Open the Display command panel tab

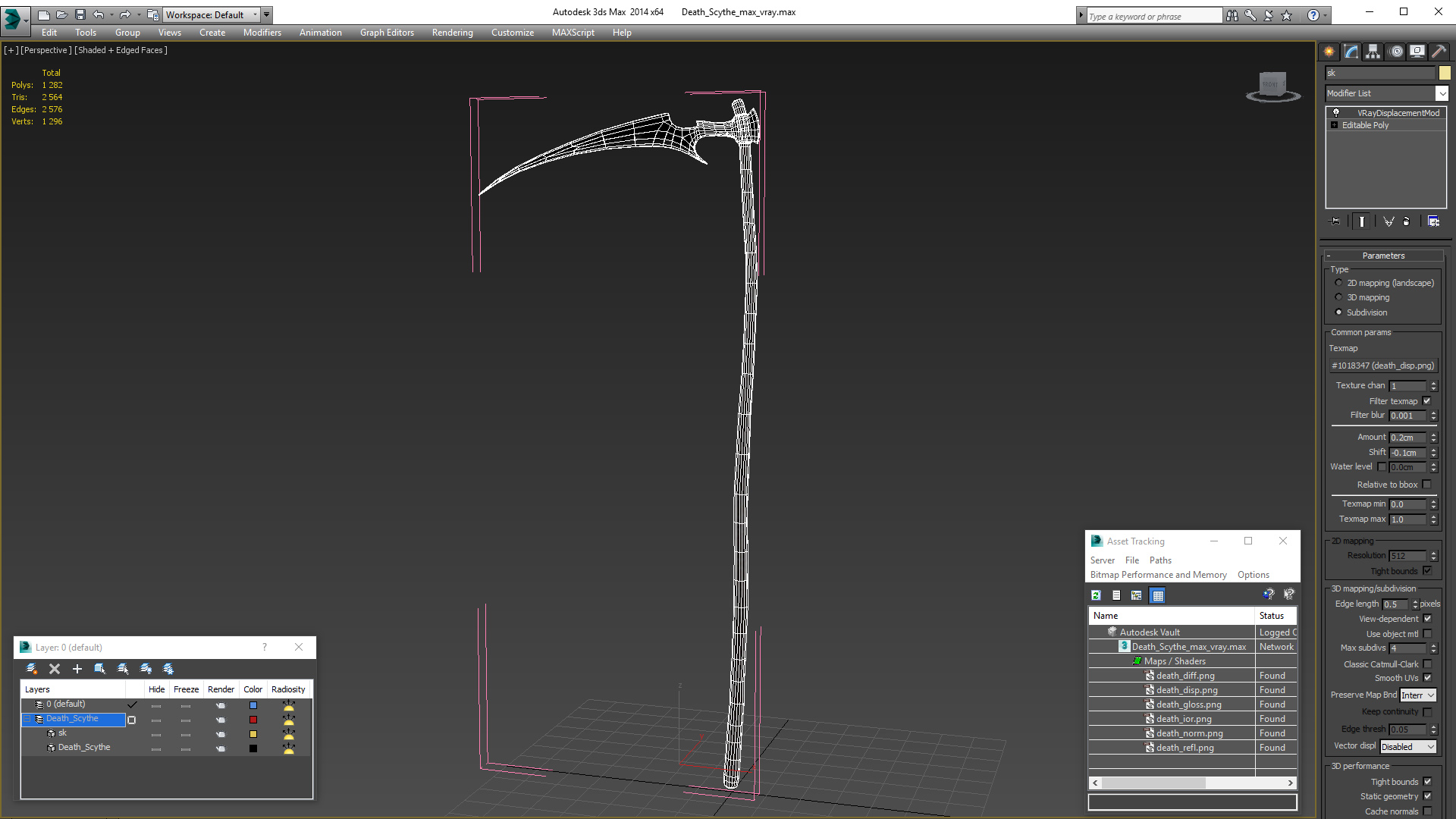[x=1417, y=52]
